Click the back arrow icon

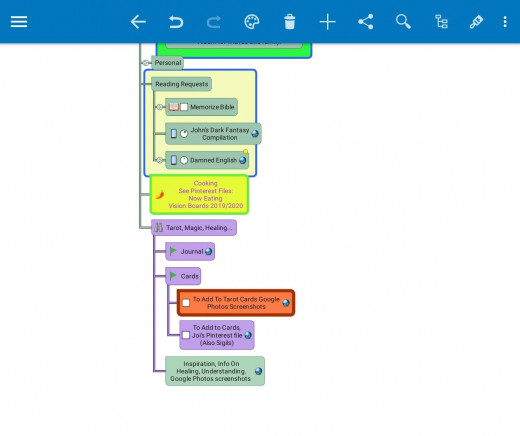pos(138,22)
